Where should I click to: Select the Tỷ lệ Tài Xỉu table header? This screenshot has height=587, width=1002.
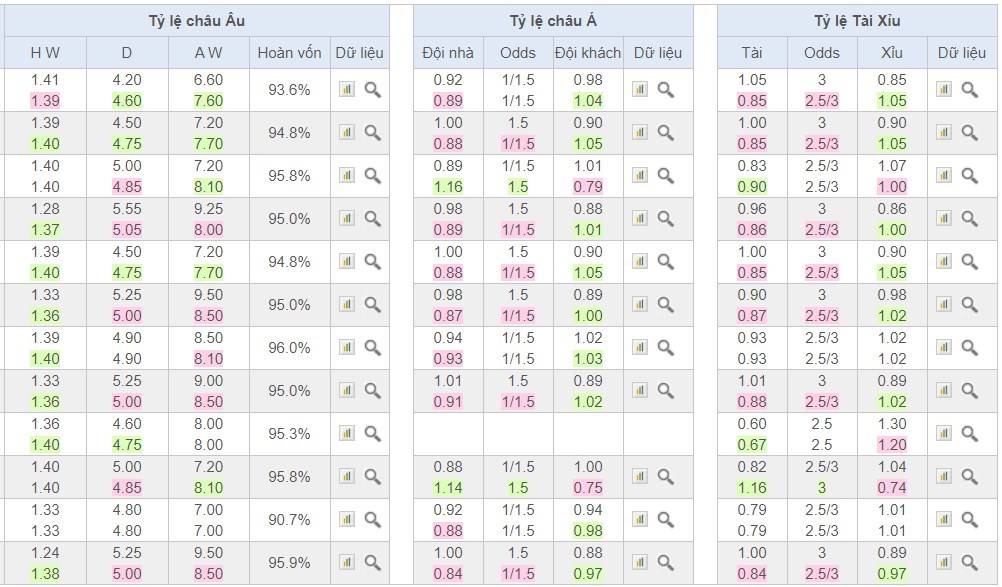857,21
